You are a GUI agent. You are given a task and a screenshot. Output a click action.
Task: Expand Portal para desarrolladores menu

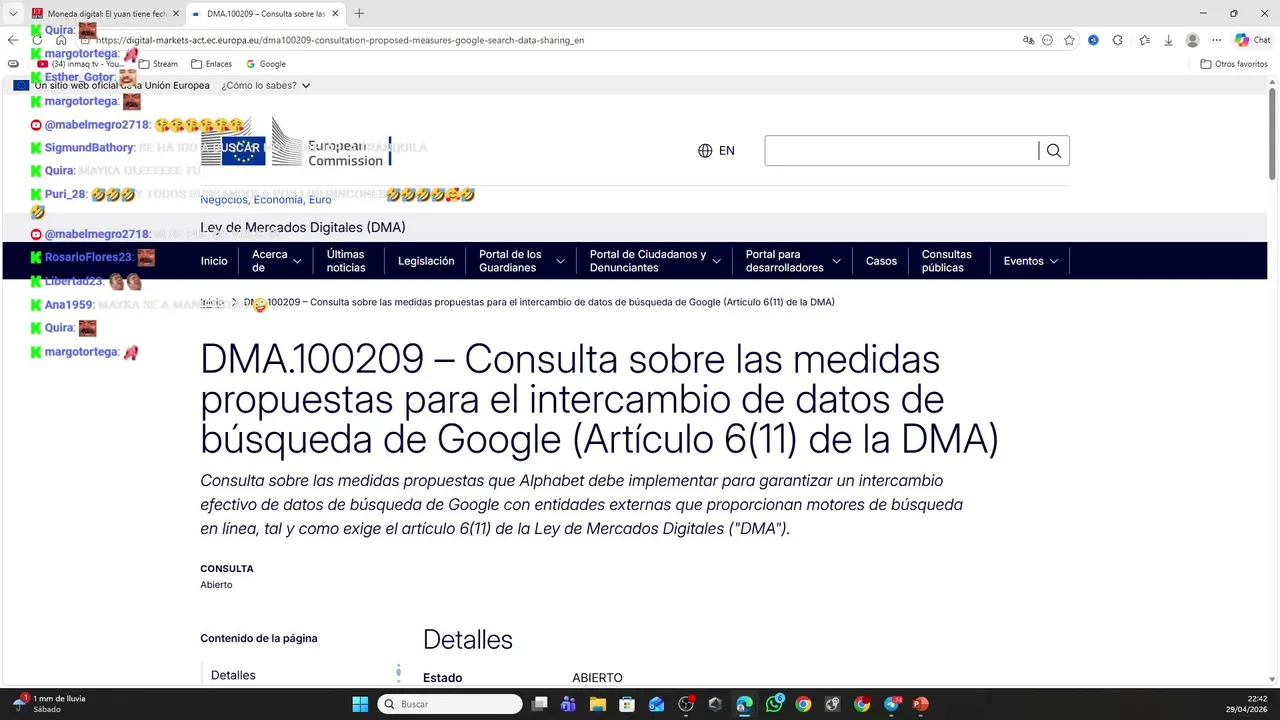(x=793, y=261)
